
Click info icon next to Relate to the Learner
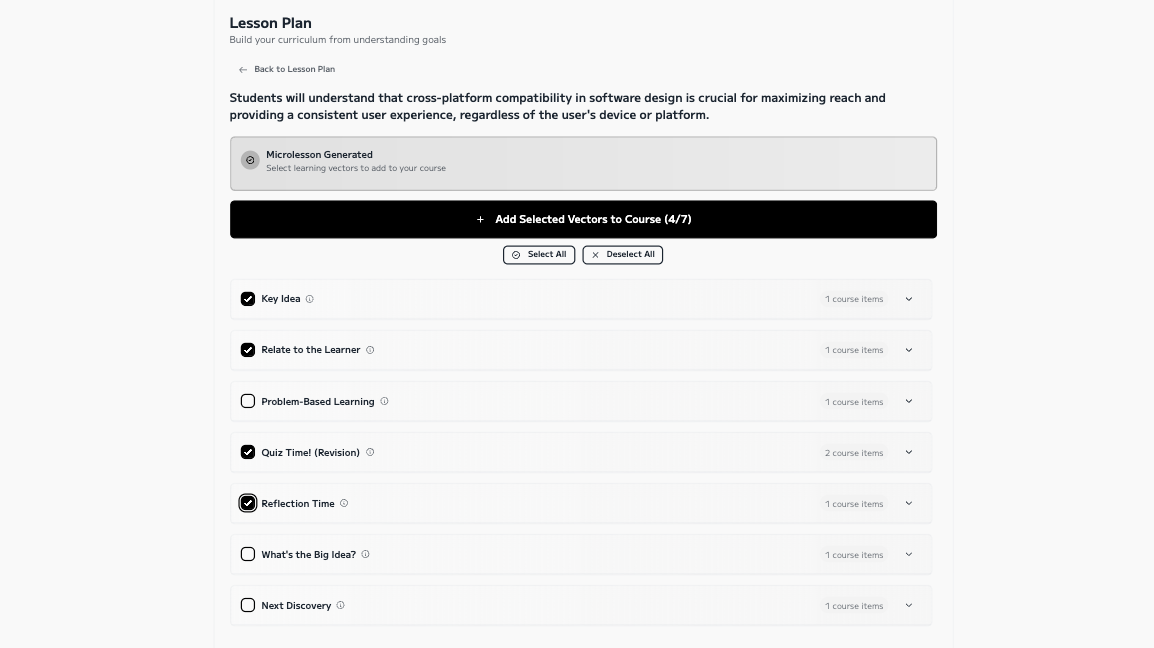click(370, 350)
